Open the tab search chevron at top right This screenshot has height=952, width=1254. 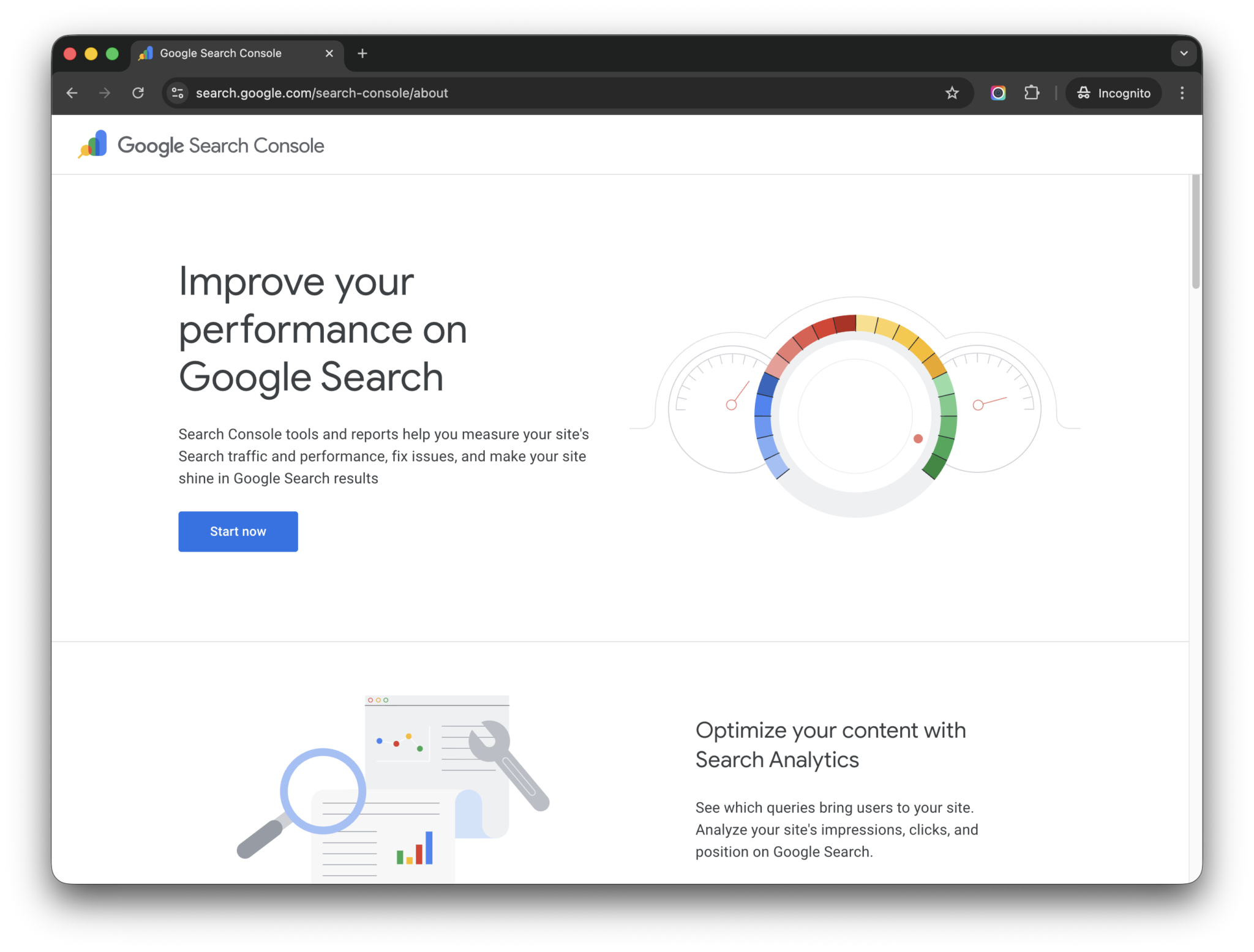(x=1184, y=53)
